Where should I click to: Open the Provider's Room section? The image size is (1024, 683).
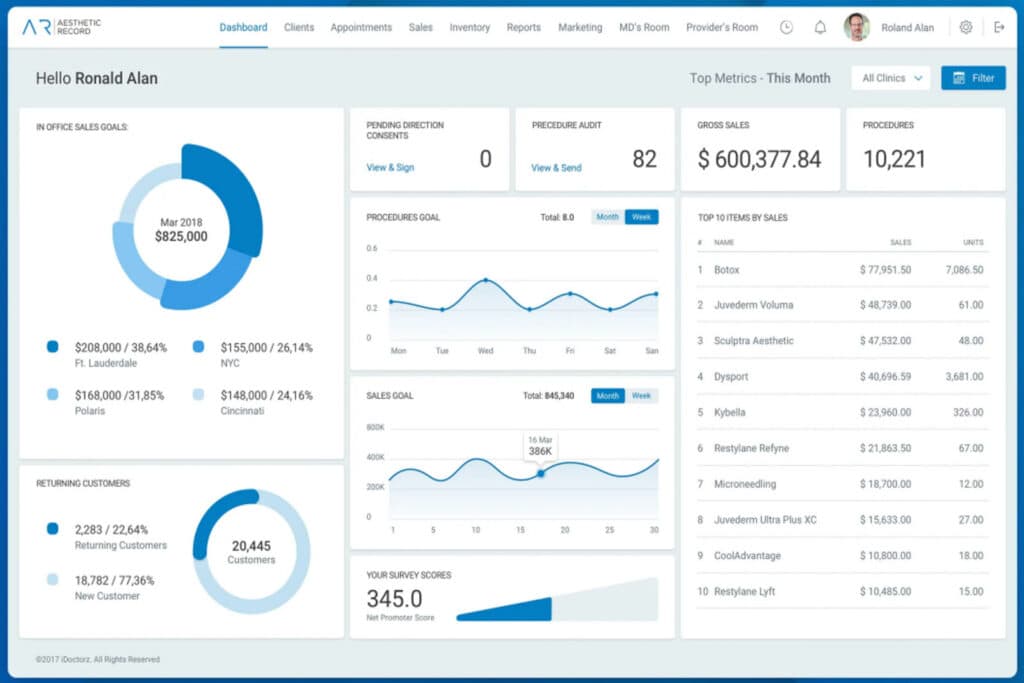click(x=721, y=27)
